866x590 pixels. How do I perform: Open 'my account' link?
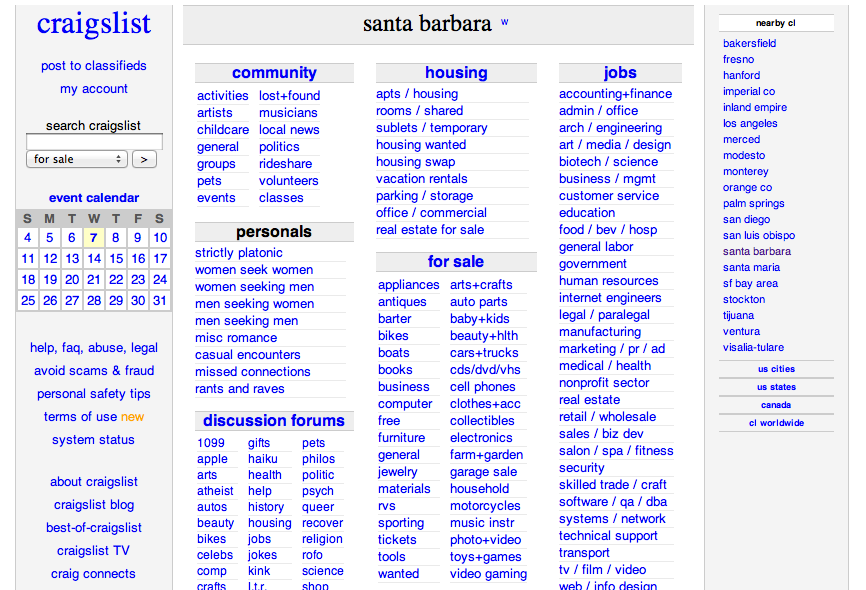pyautogui.click(x=94, y=89)
